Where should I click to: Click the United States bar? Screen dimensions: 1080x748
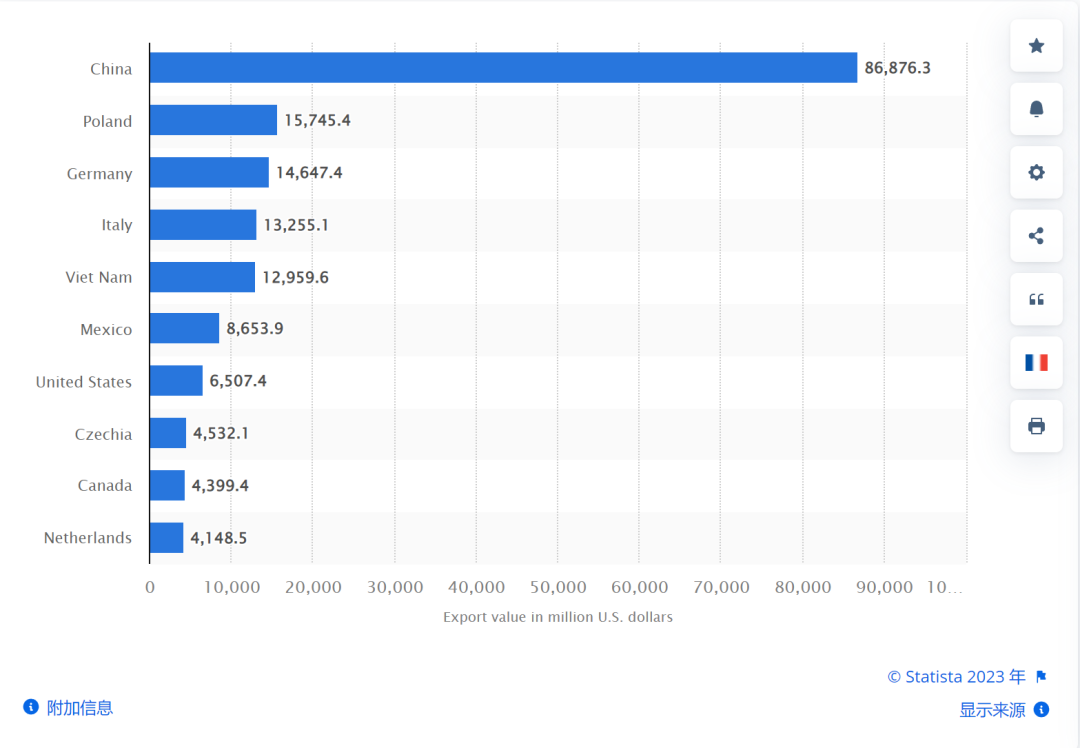[176, 380]
